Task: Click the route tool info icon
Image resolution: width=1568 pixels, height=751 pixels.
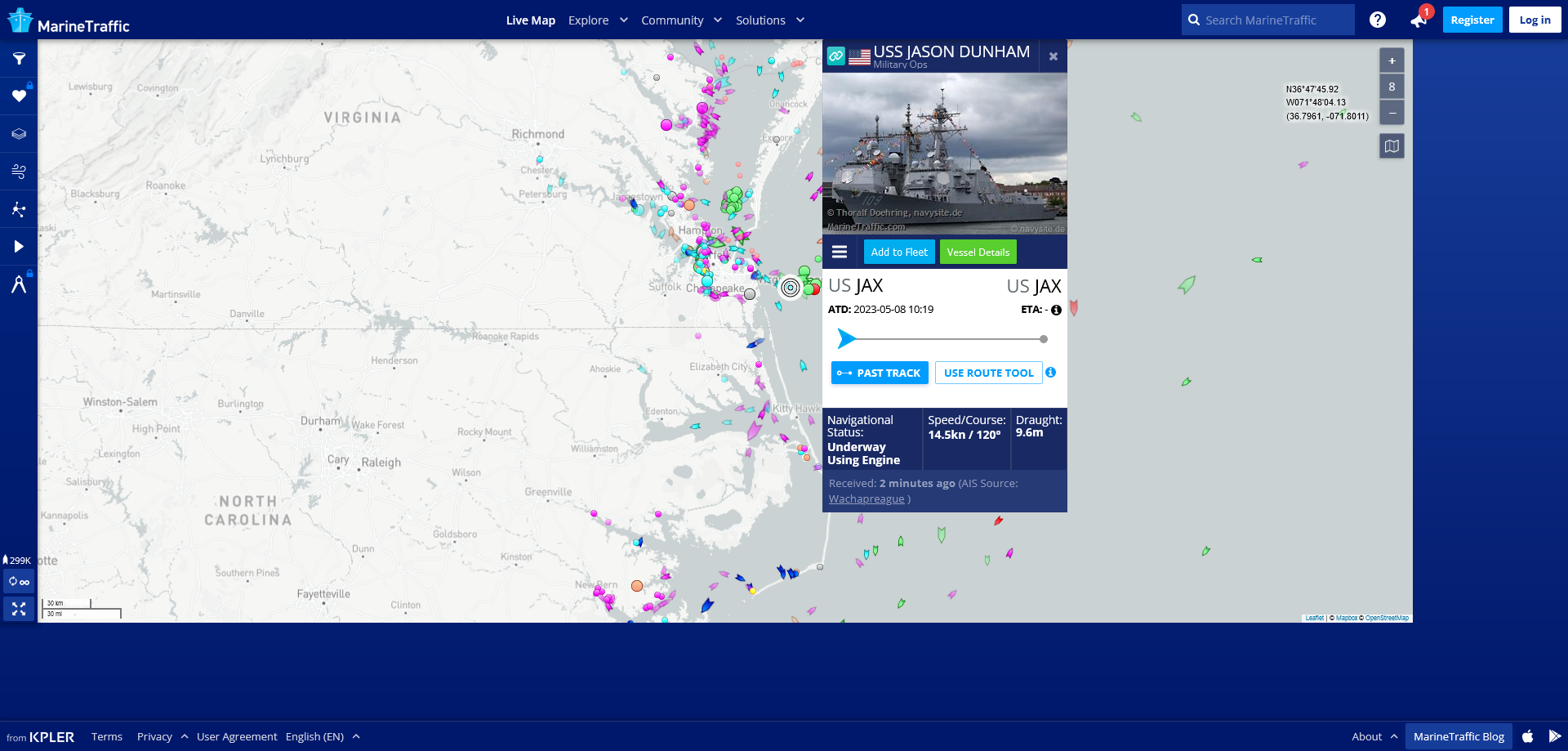Action: 1051,372
